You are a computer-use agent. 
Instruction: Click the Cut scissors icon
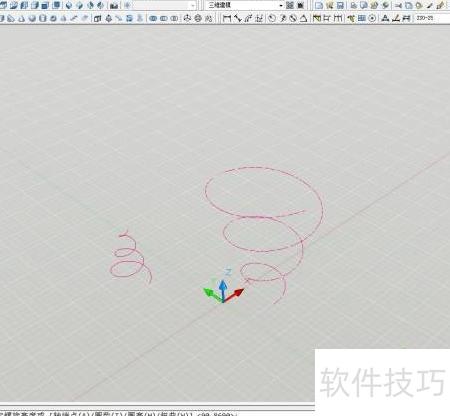tap(398, 5)
